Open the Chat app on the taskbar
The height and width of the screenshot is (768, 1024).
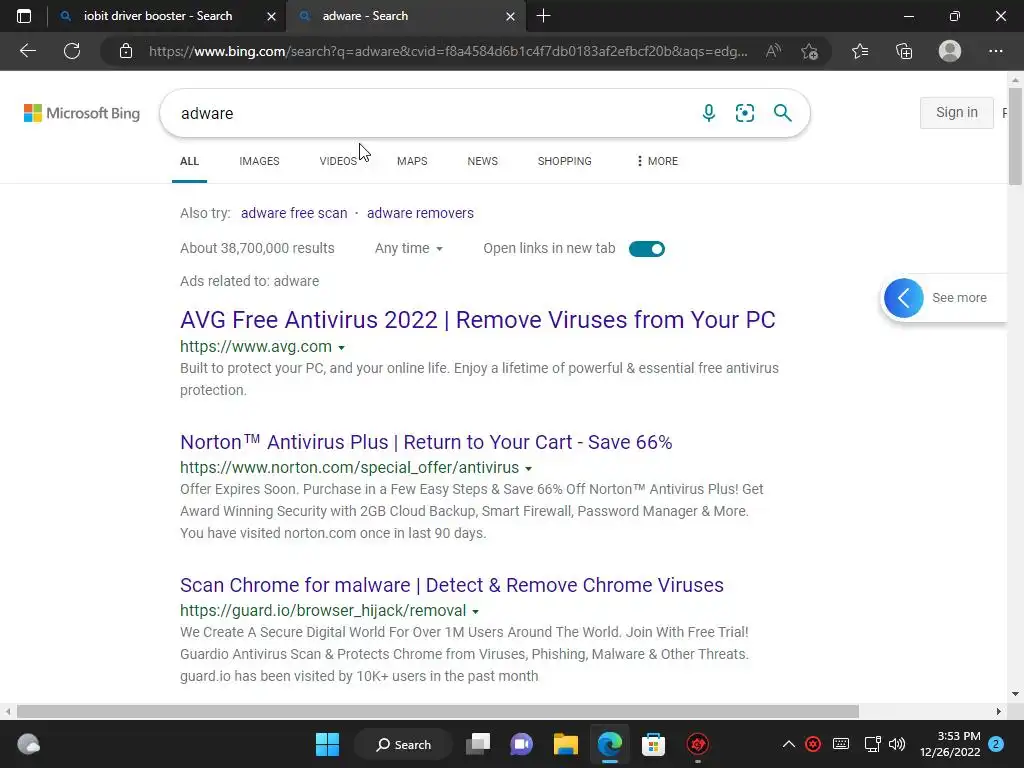pos(521,744)
